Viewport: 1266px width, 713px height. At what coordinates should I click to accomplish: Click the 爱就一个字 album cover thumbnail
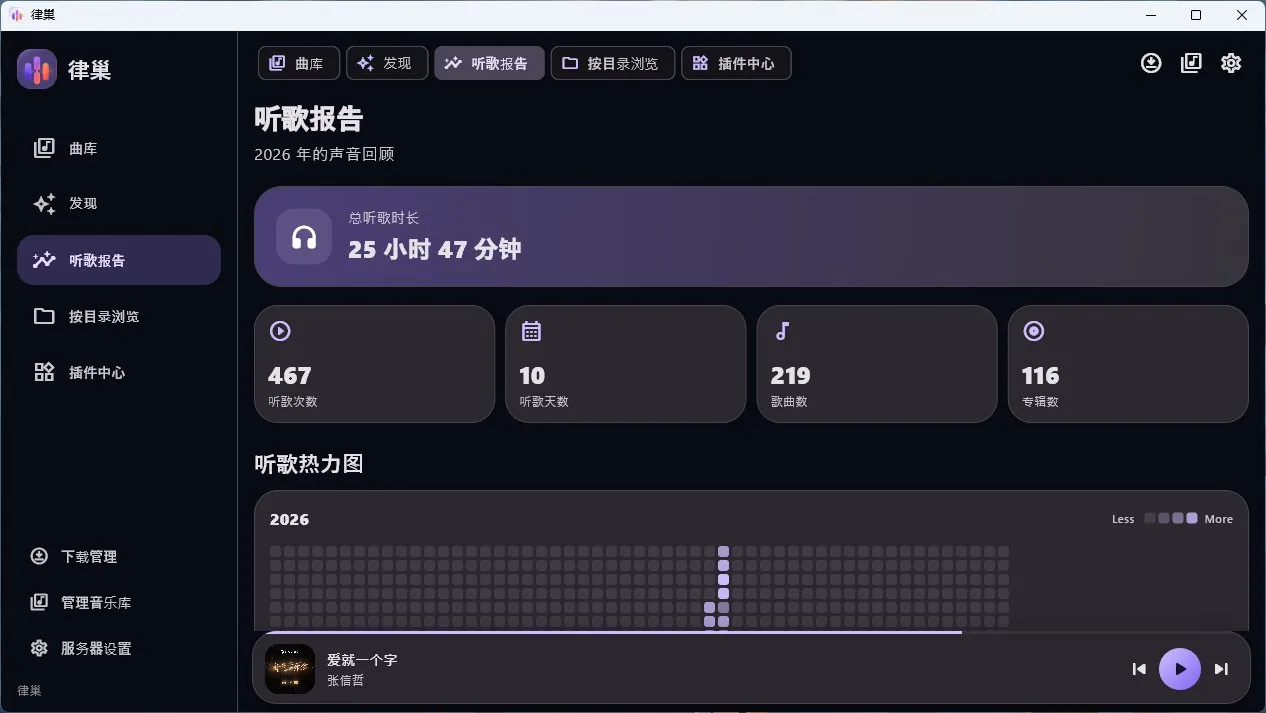[x=290, y=669]
